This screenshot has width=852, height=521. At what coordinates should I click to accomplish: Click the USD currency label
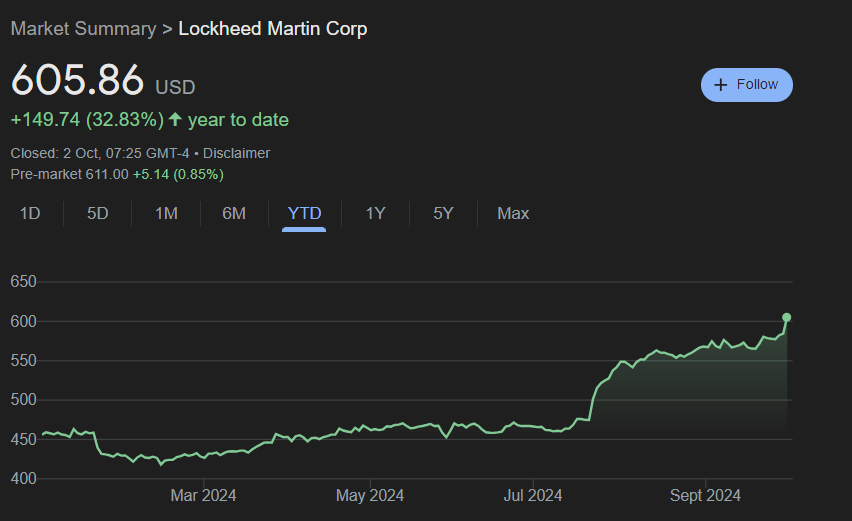[x=175, y=87]
